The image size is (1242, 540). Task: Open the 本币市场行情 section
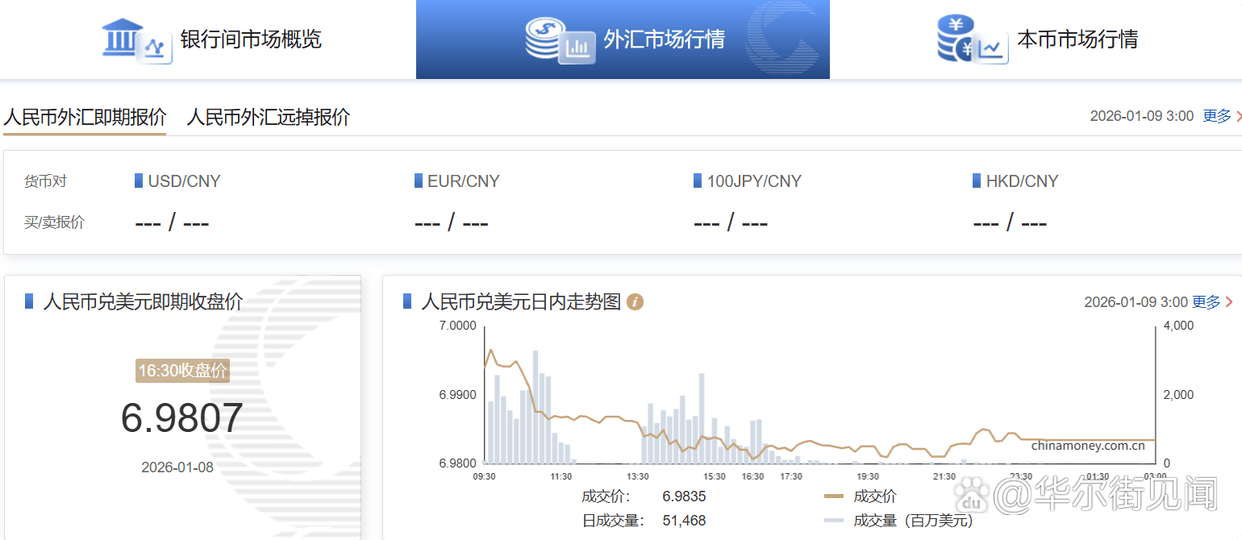click(x=1077, y=40)
